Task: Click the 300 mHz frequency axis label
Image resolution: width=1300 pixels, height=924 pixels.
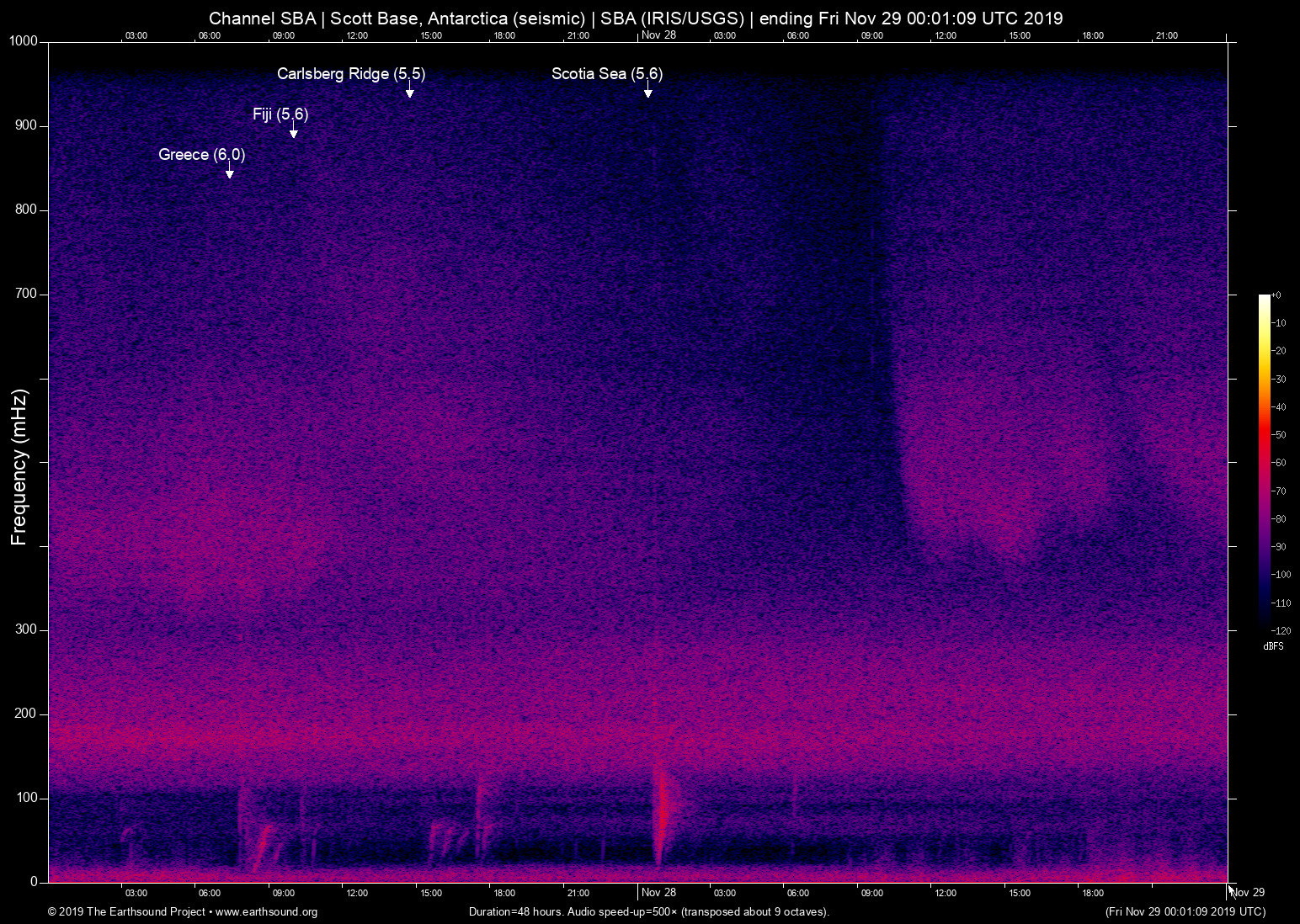Action: [26, 629]
